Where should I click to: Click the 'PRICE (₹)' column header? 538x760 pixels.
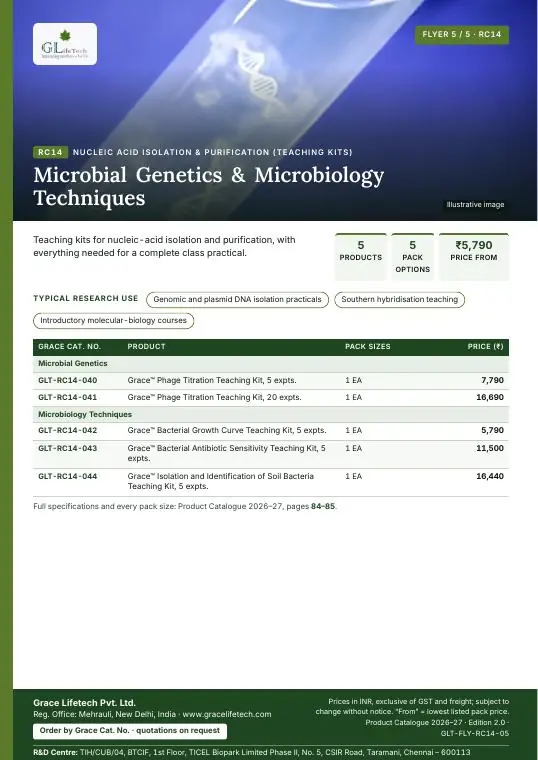(485, 347)
